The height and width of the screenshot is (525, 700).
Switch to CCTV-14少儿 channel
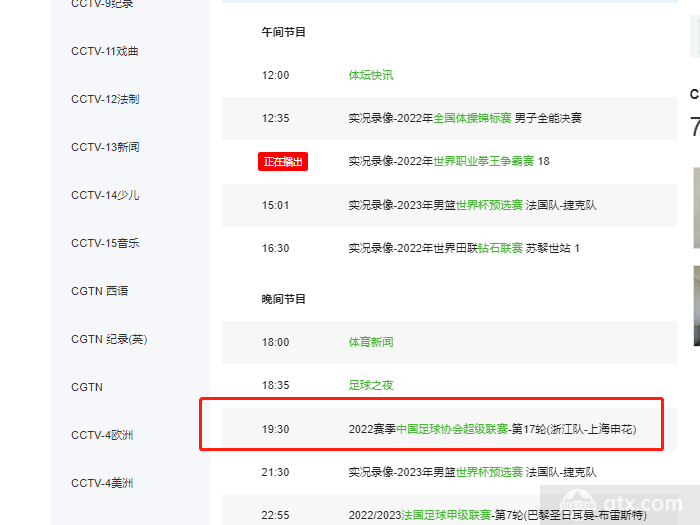click(105, 195)
